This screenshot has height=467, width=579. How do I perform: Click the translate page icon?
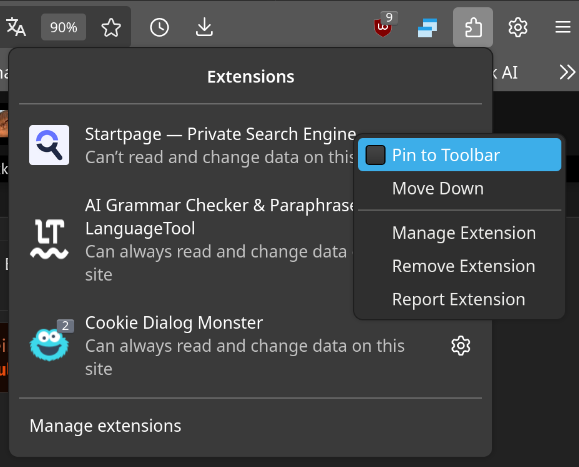(x=16, y=27)
